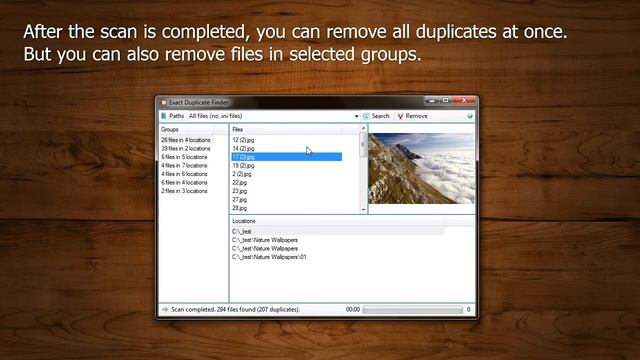Click the files list scroll down arrow
Image resolution: width=640 pixels, height=360 pixels.
pyautogui.click(x=363, y=209)
